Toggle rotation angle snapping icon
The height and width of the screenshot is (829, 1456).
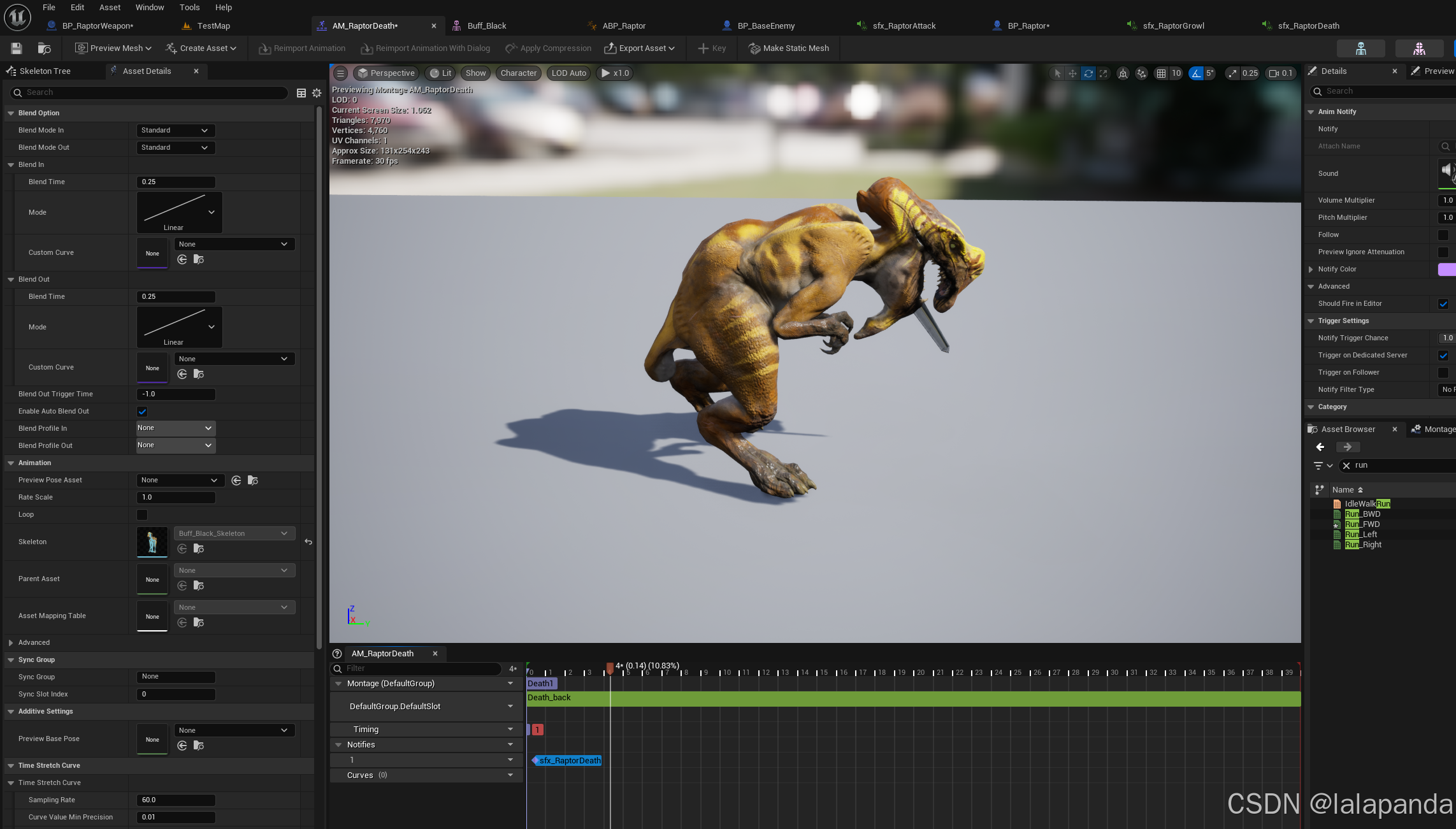(1196, 73)
